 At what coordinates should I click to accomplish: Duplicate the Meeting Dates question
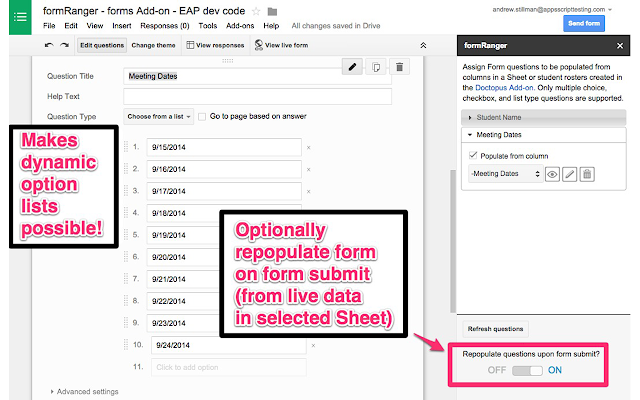(x=376, y=67)
